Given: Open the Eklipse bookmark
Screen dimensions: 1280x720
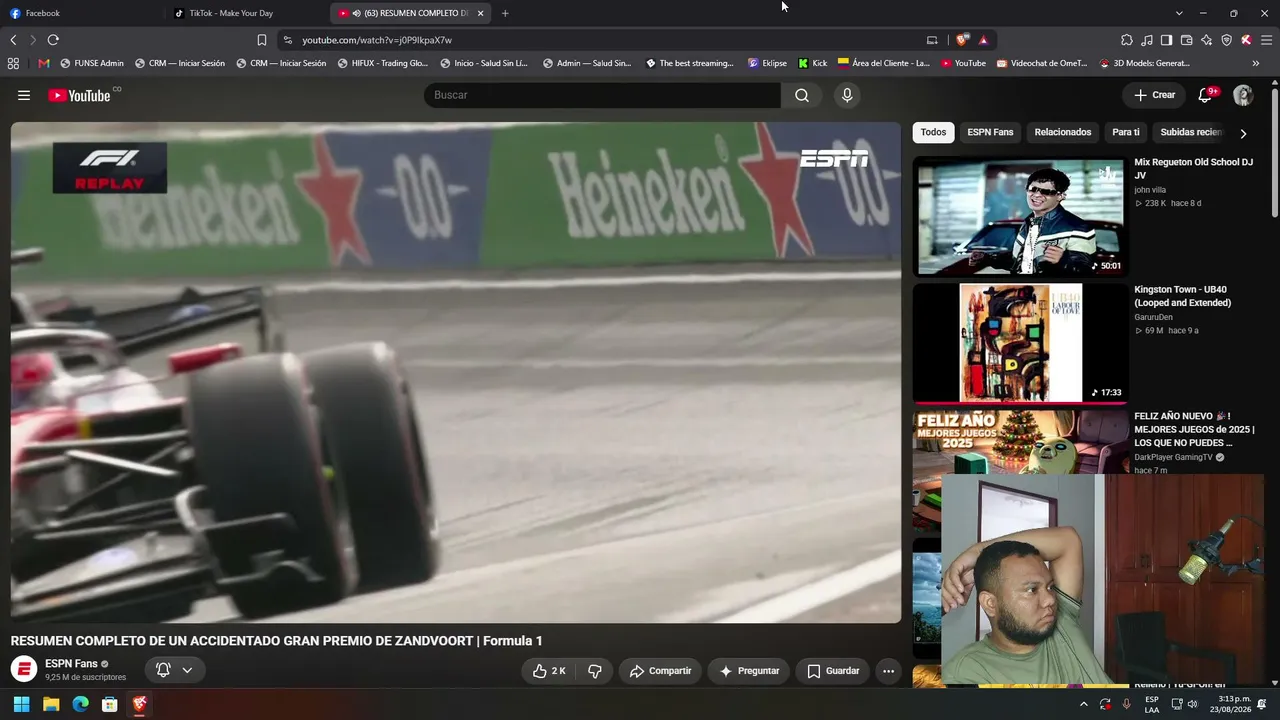Looking at the screenshot, I should 767,63.
